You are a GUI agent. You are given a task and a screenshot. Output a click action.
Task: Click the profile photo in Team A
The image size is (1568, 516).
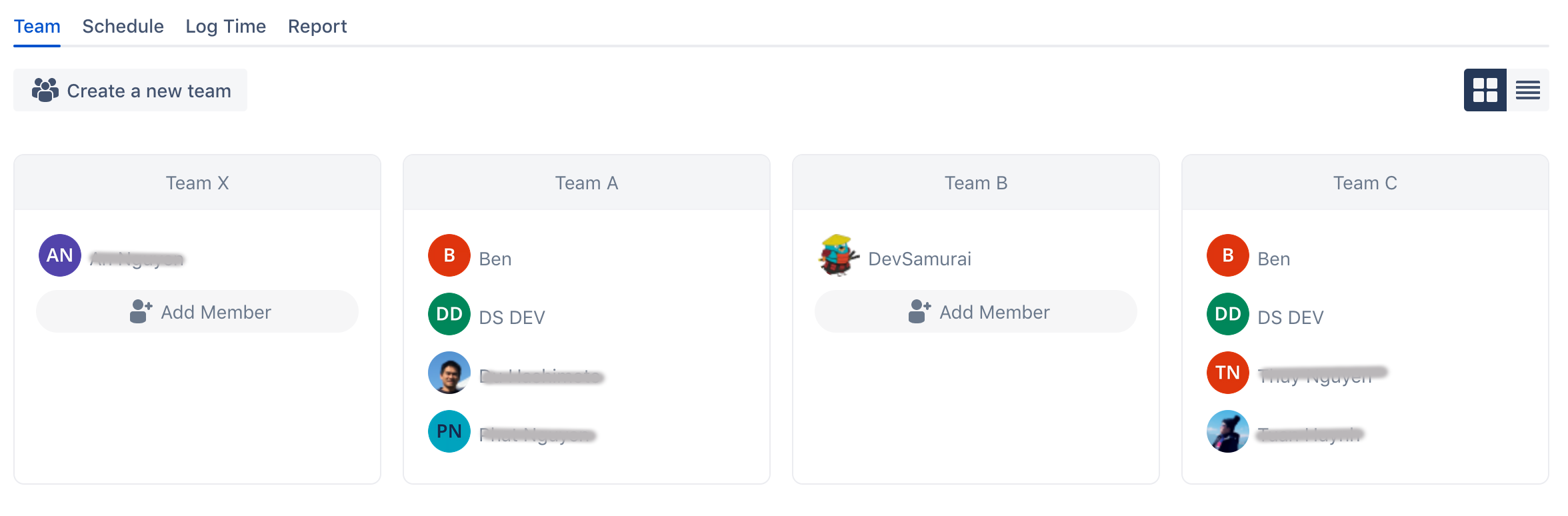[449, 373]
